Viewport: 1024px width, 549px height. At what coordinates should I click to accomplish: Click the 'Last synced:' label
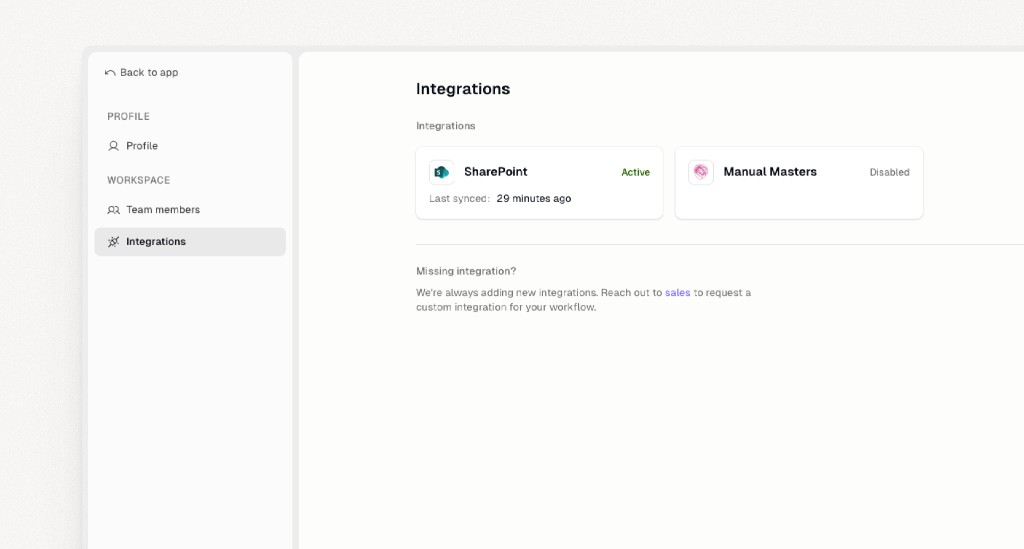pyautogui.click(x=459, y=198)
